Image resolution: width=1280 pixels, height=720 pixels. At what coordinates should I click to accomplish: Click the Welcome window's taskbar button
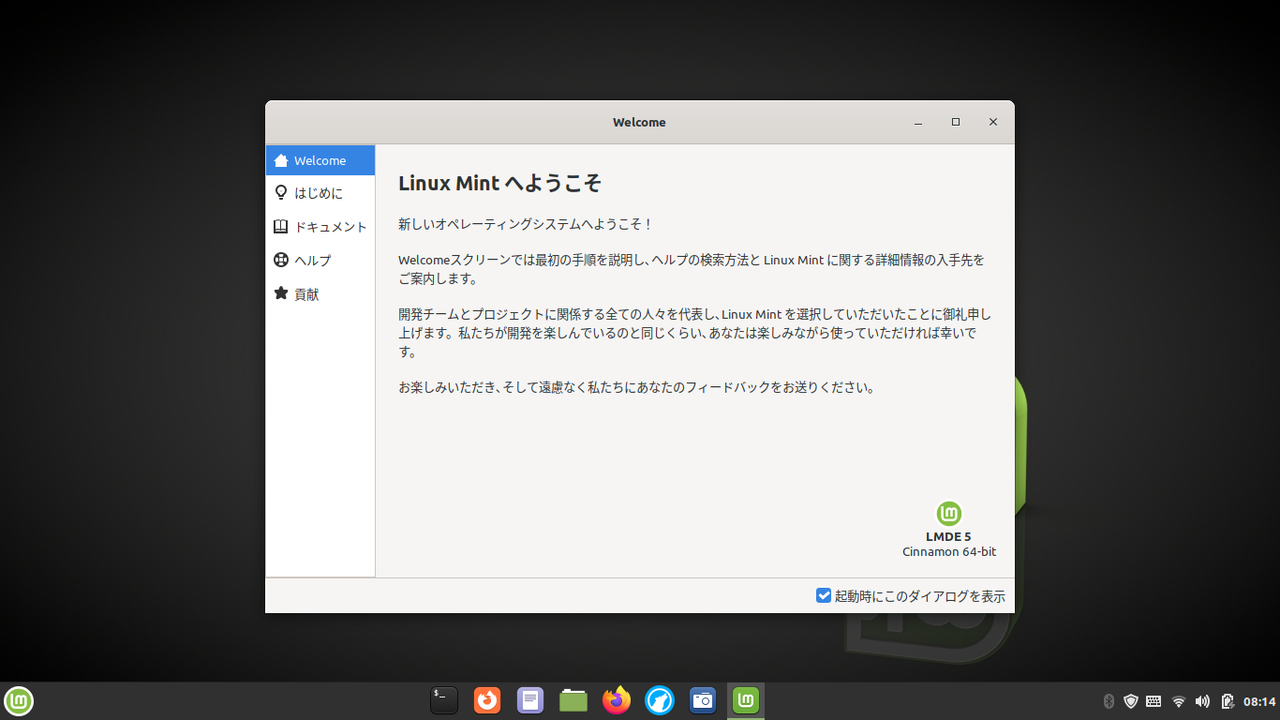pyautogui.click(x=745, y=701)
